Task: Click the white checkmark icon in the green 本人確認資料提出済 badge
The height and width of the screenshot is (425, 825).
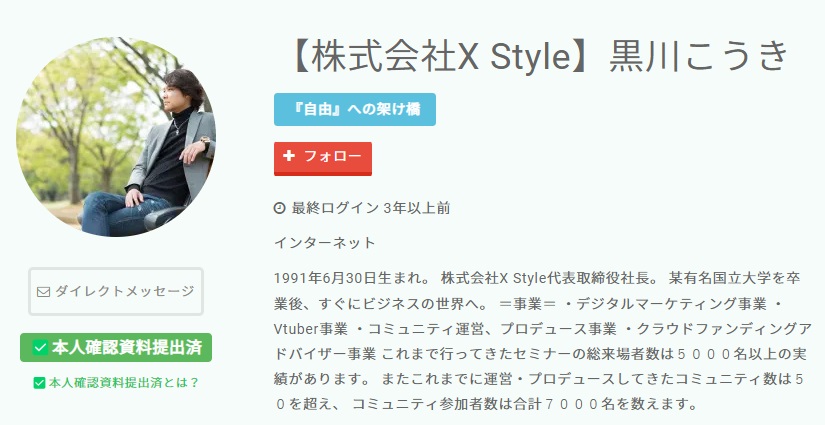Action: [40, 348]
